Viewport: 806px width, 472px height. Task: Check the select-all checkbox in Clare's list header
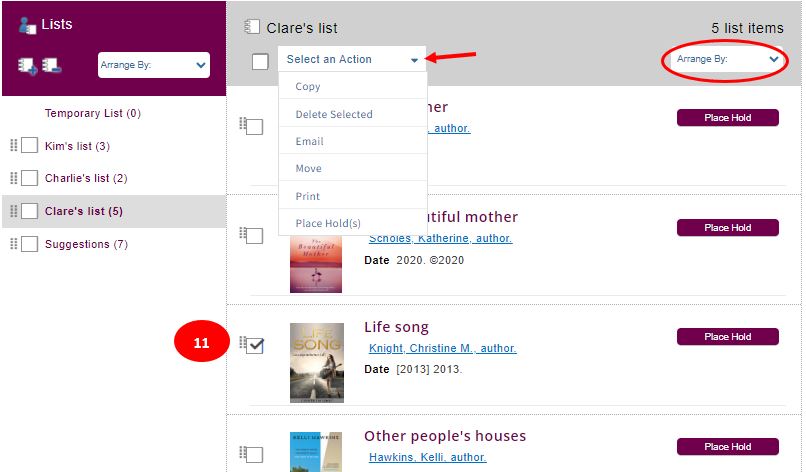[260, 62]
